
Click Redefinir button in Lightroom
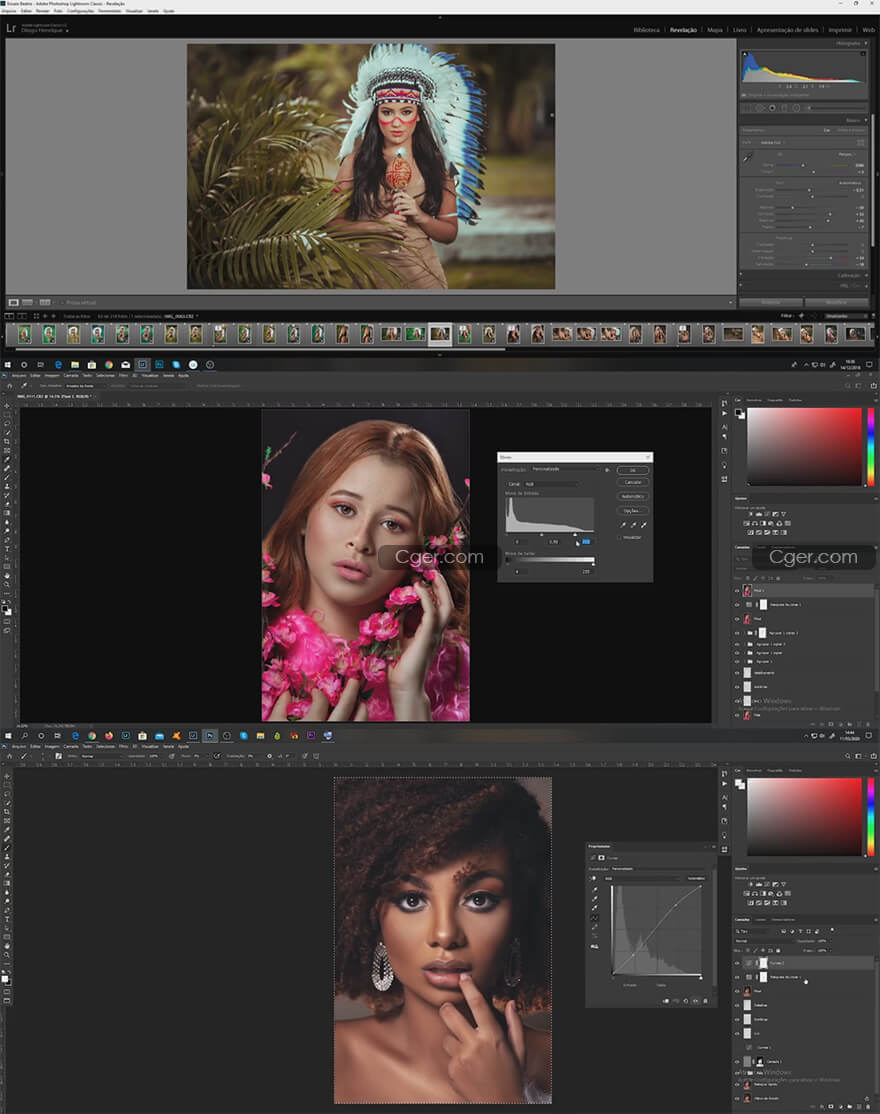[836, 302]
